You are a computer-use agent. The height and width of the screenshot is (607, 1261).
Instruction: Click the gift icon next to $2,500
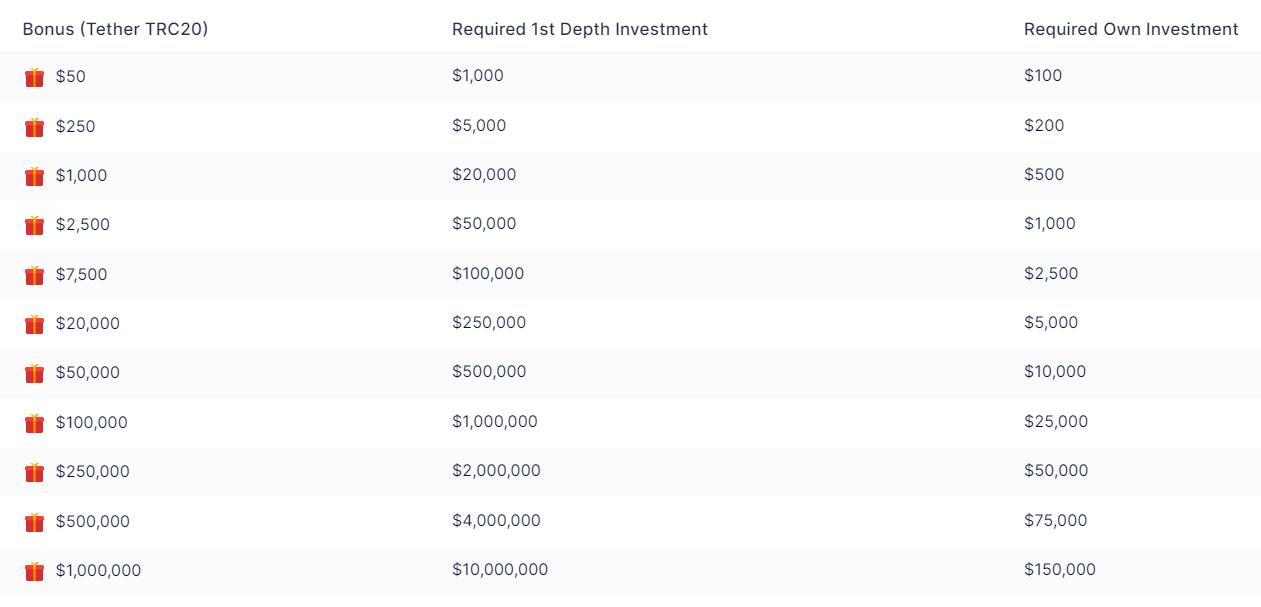click(x=35, y=225)
